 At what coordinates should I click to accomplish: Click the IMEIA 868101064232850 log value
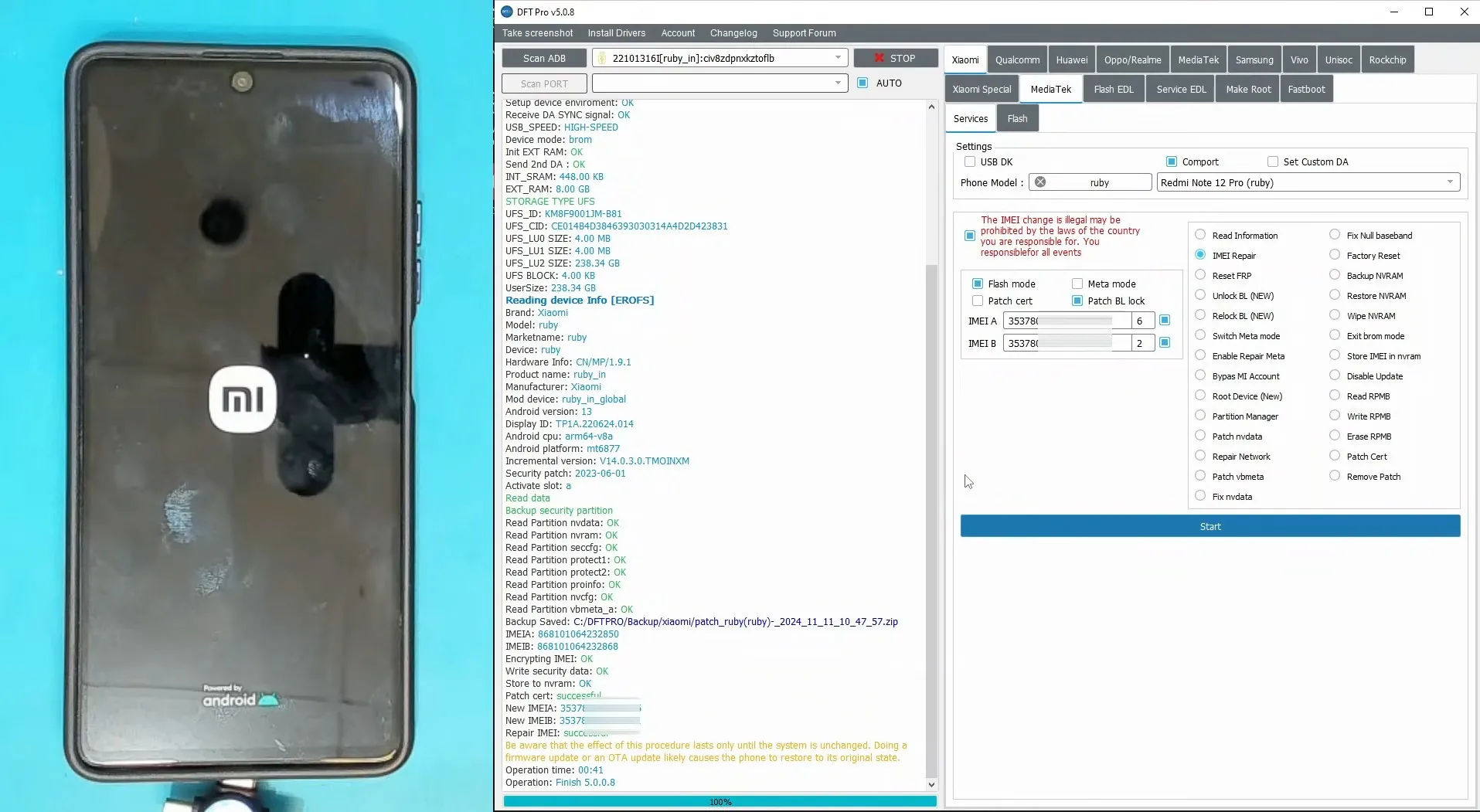point(577,634)
